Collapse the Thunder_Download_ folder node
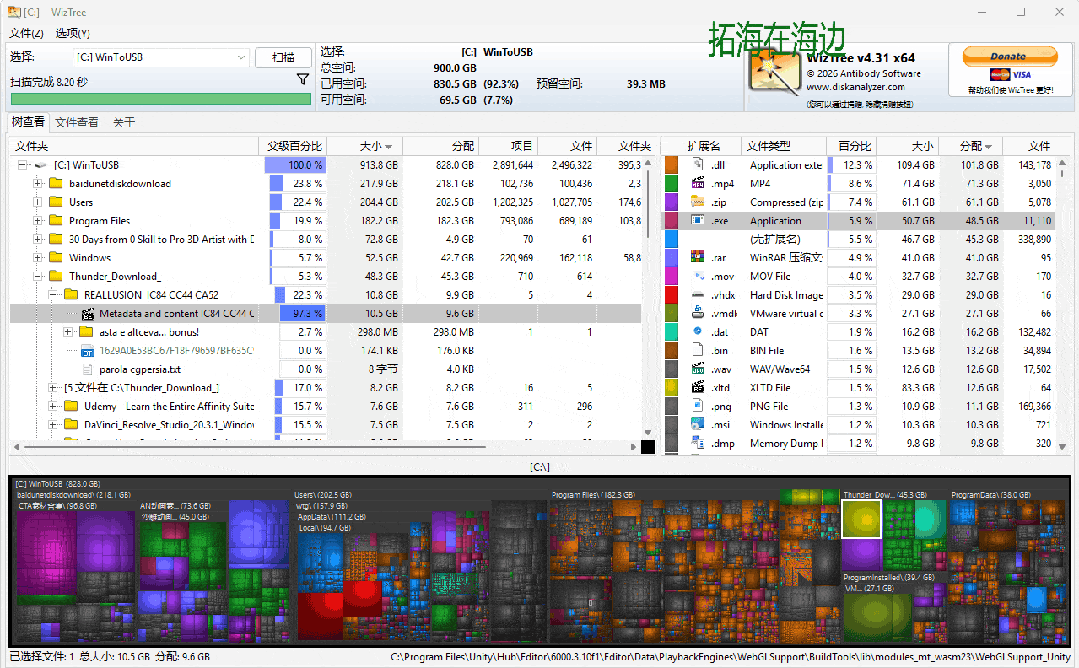Screen dimensions: 1079x668 click(x=38, y=276)
